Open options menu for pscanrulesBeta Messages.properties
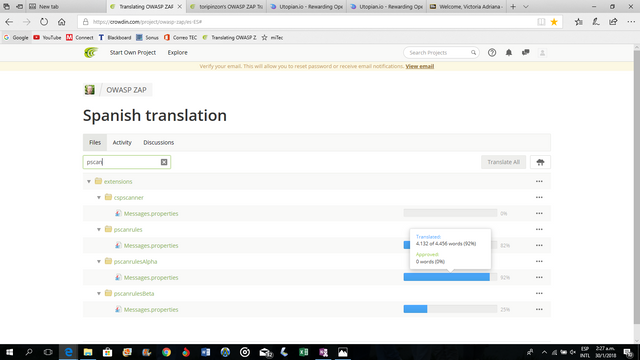 click(539, 309)
